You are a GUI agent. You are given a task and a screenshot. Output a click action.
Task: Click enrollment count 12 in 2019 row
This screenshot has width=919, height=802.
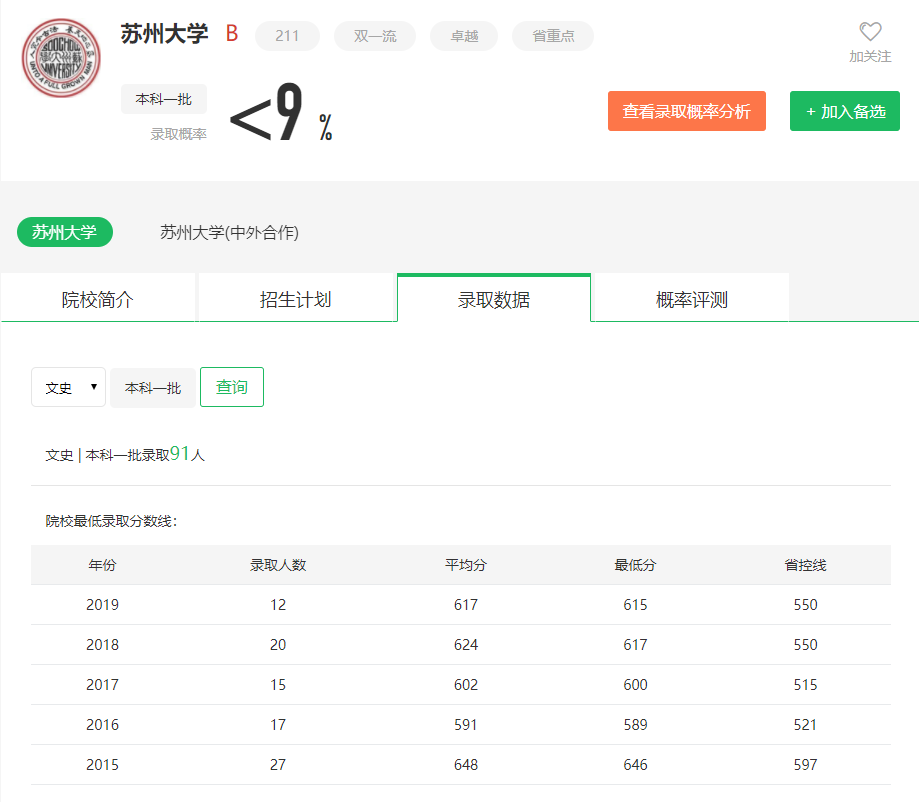278,604
